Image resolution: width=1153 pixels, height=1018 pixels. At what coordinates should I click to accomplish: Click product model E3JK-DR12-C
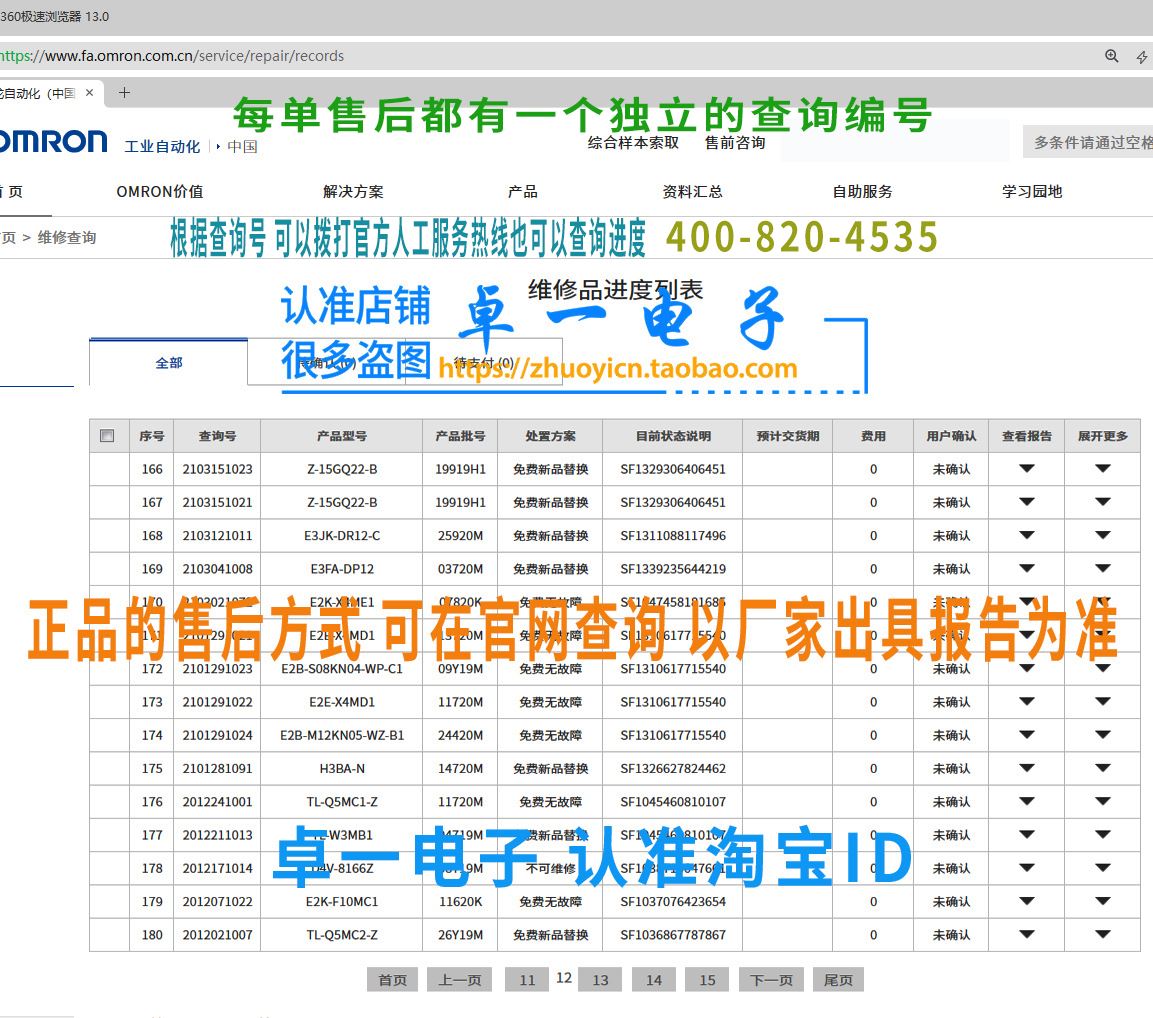342,535
